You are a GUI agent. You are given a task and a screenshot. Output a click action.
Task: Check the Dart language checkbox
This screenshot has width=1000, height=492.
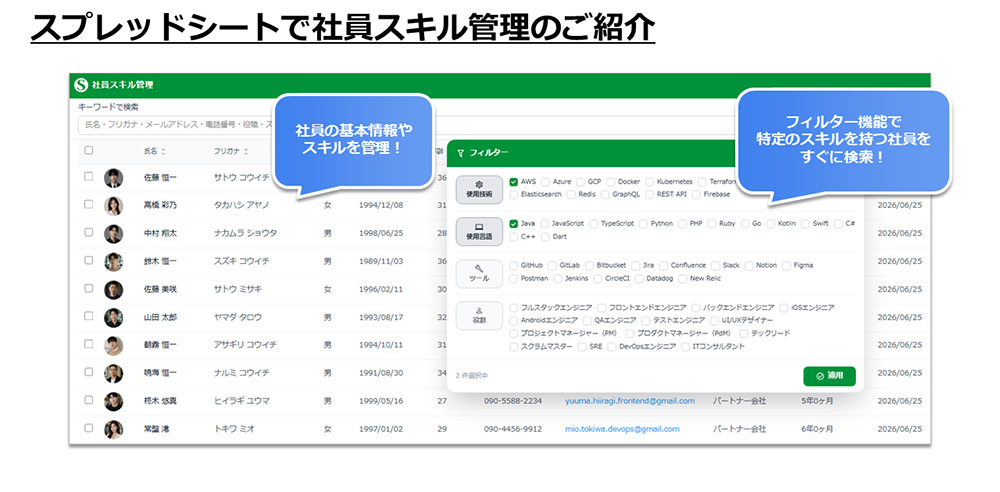coord(545,237)
